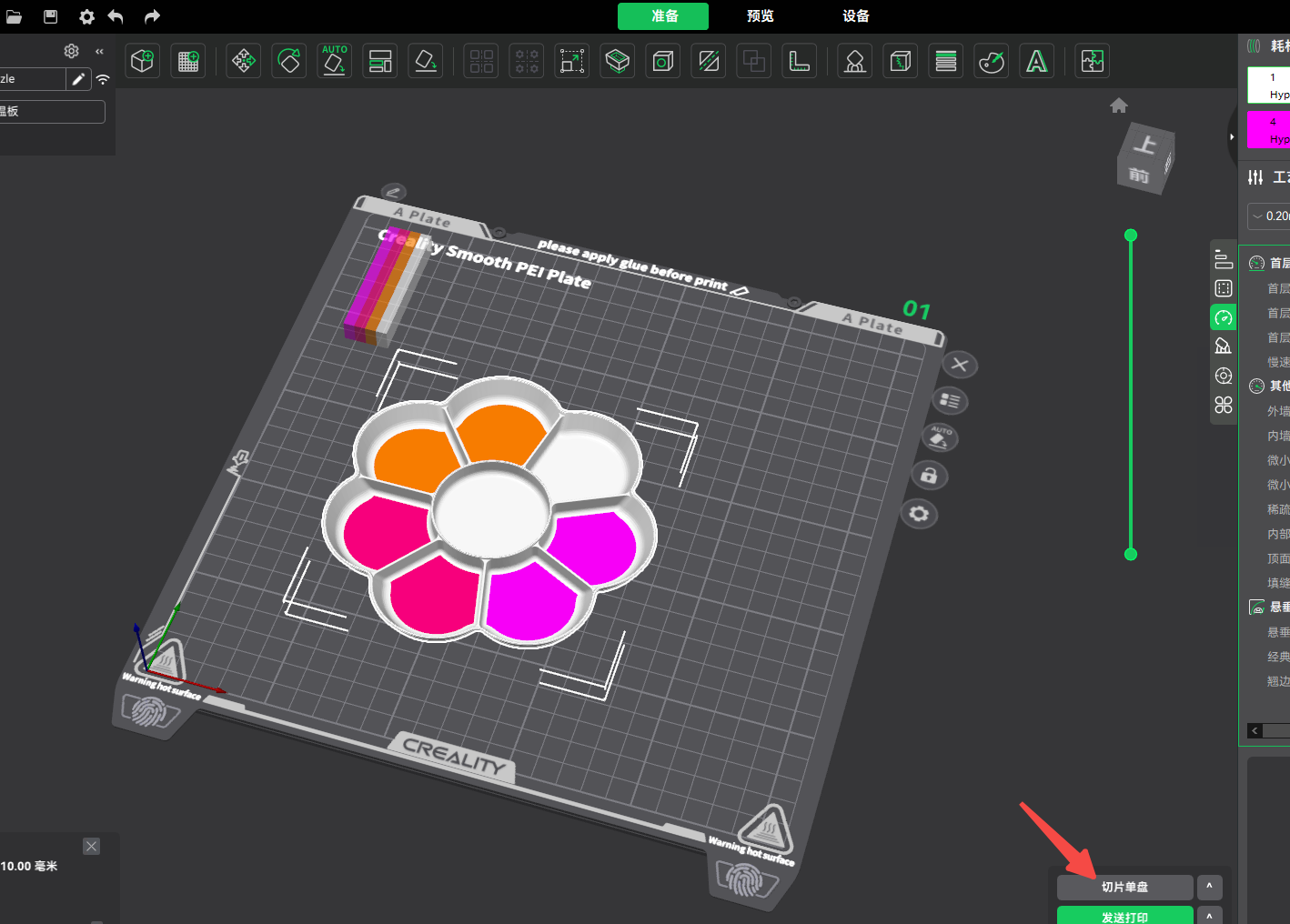The height and width of the screenshot is (924, 1290).
Task: Open plate settings with the plate-side gear
Action: click(919, 514)
